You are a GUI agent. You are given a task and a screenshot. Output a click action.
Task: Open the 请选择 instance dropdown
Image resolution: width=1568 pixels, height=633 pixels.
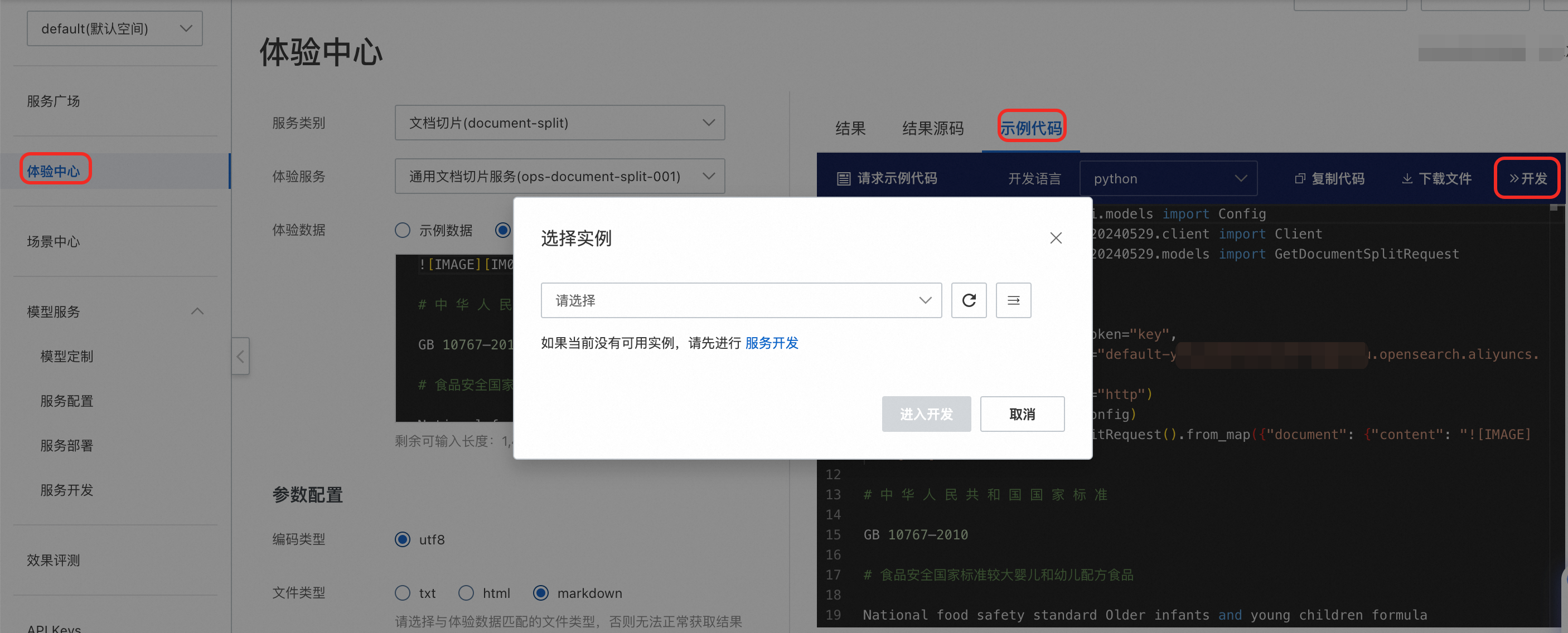[x=741, y=300]
